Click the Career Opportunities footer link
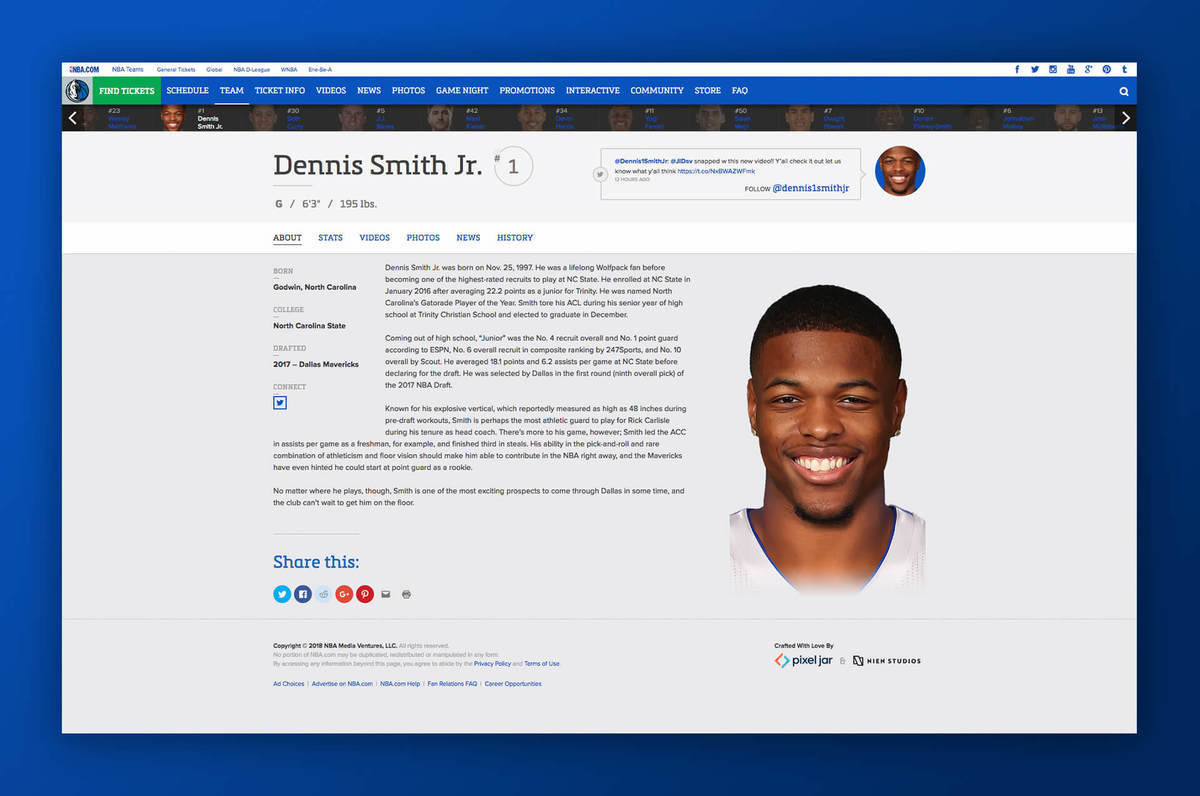The width and height of the screenshot is (1200, 796). point(513,684)
